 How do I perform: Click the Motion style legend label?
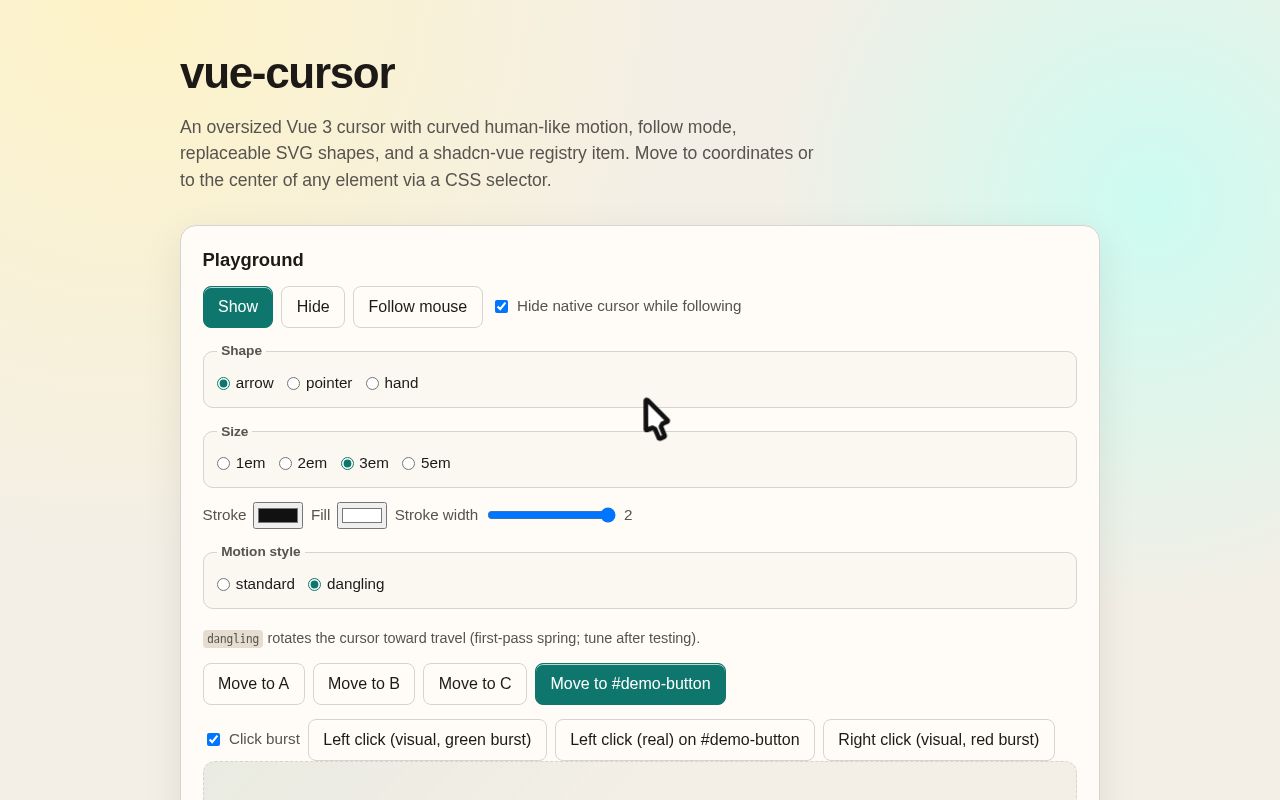261,552
